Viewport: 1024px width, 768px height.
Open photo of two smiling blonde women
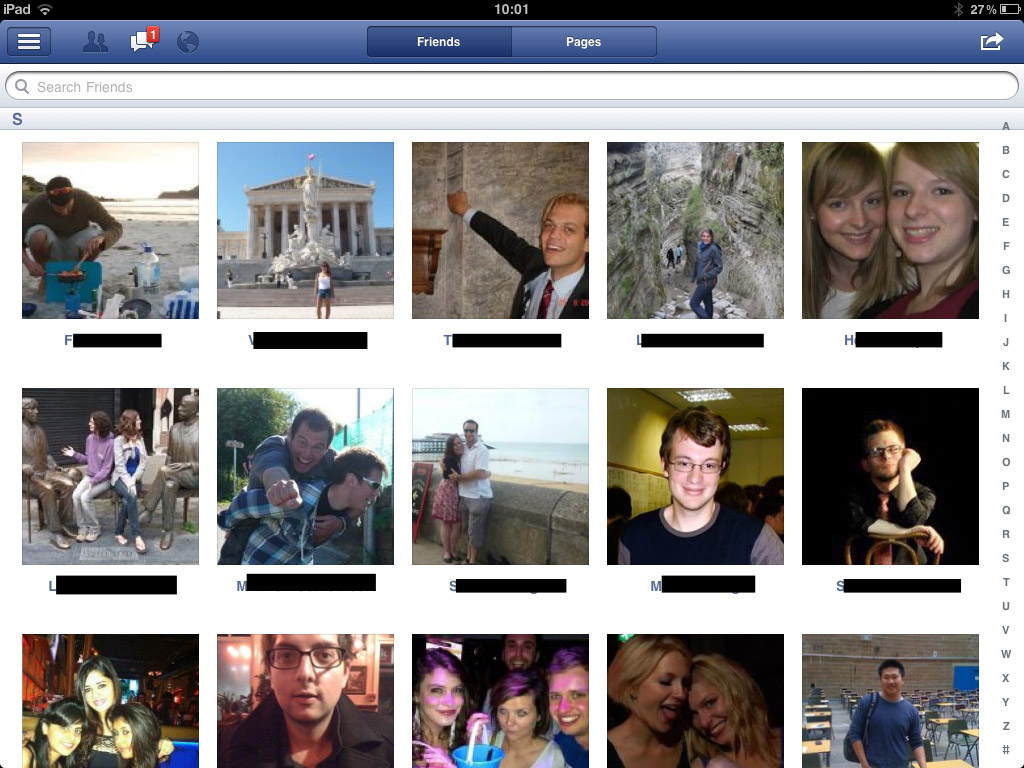[x=890, y=231]
